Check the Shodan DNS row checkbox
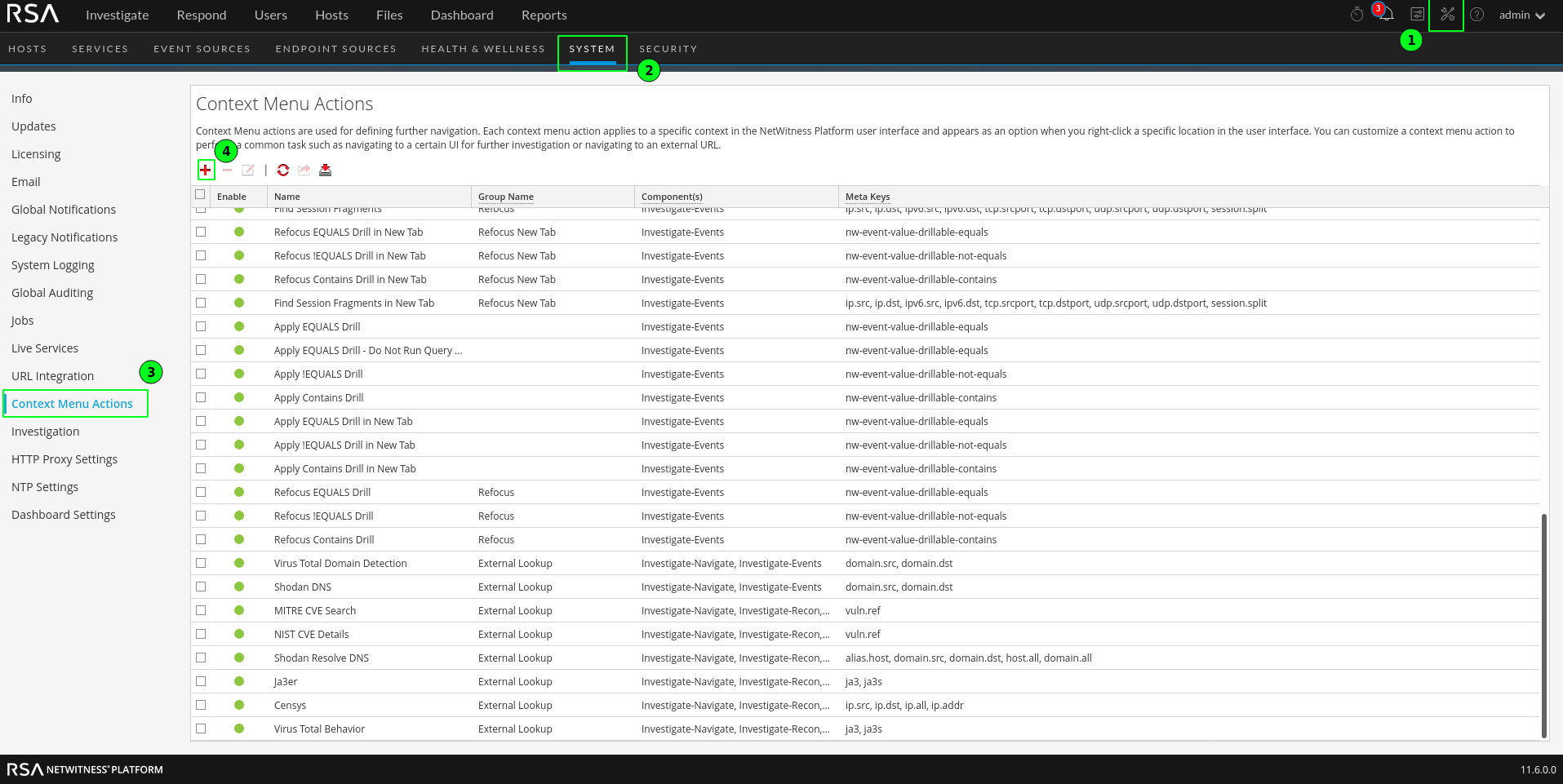This screenshot has width=1563, height=784. point(201,587)
